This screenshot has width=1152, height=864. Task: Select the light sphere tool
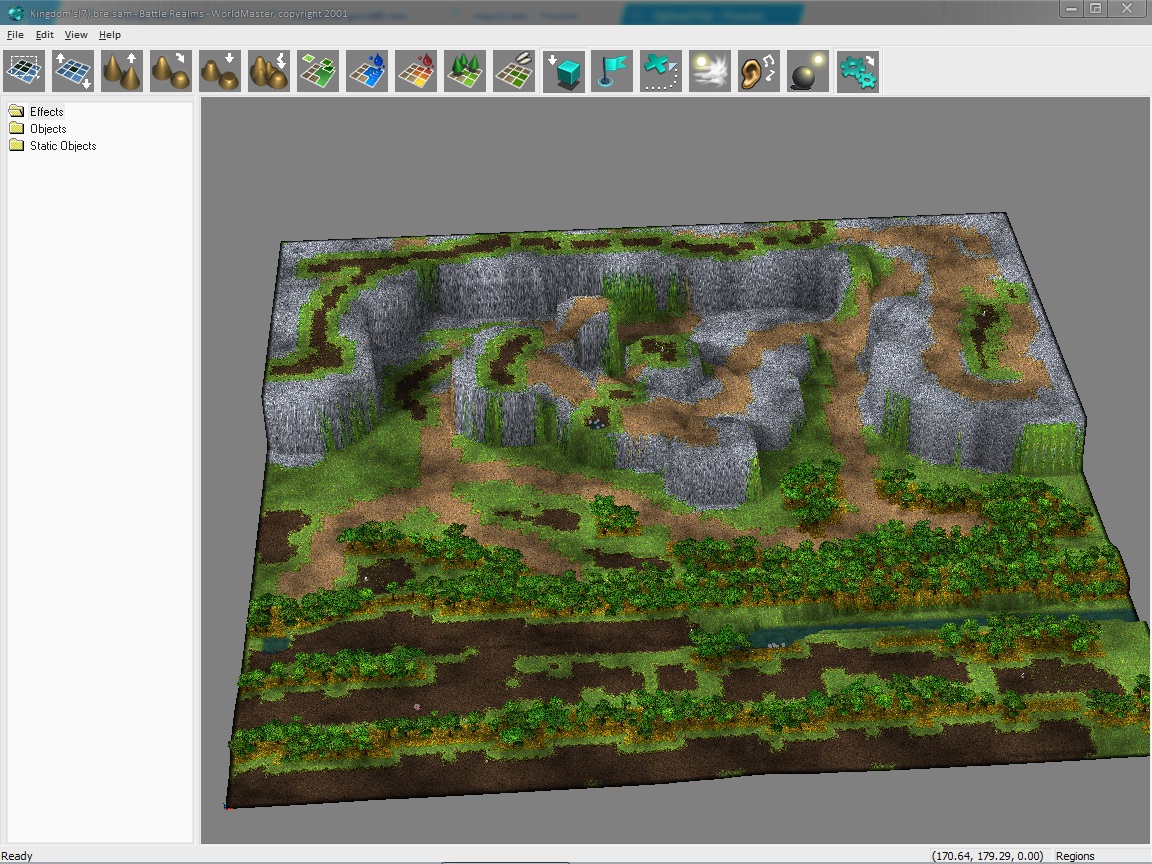(x=808, y=71)
